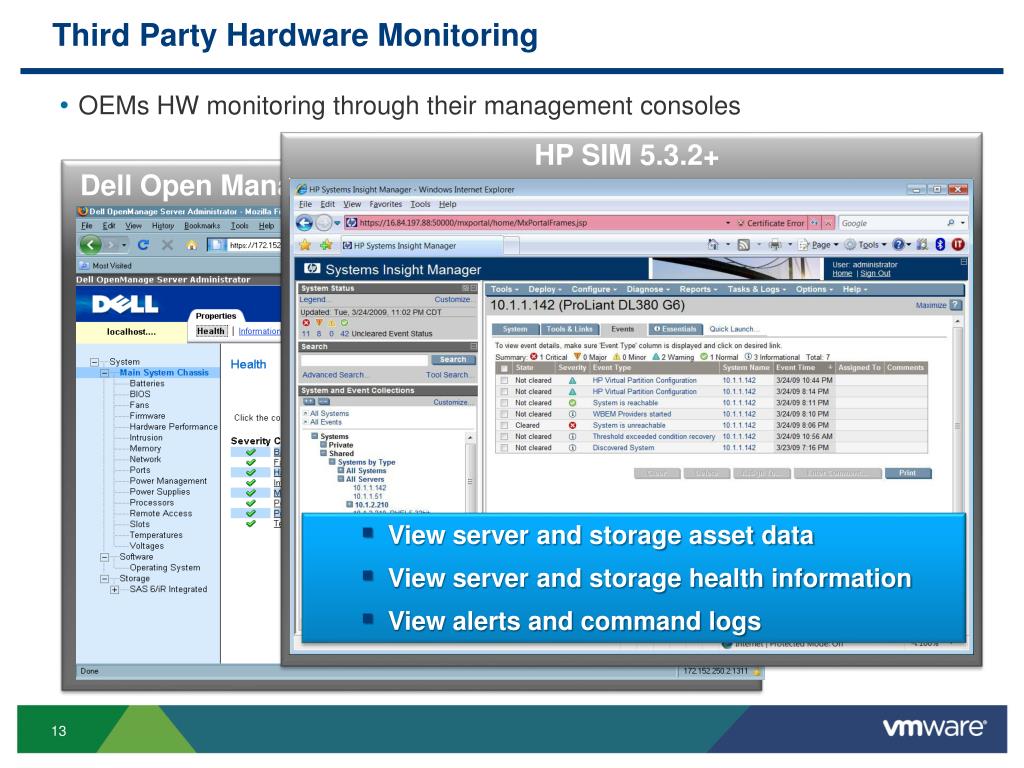
Task: Collapse the System node in Dell tree
Action: click(94, 362)
